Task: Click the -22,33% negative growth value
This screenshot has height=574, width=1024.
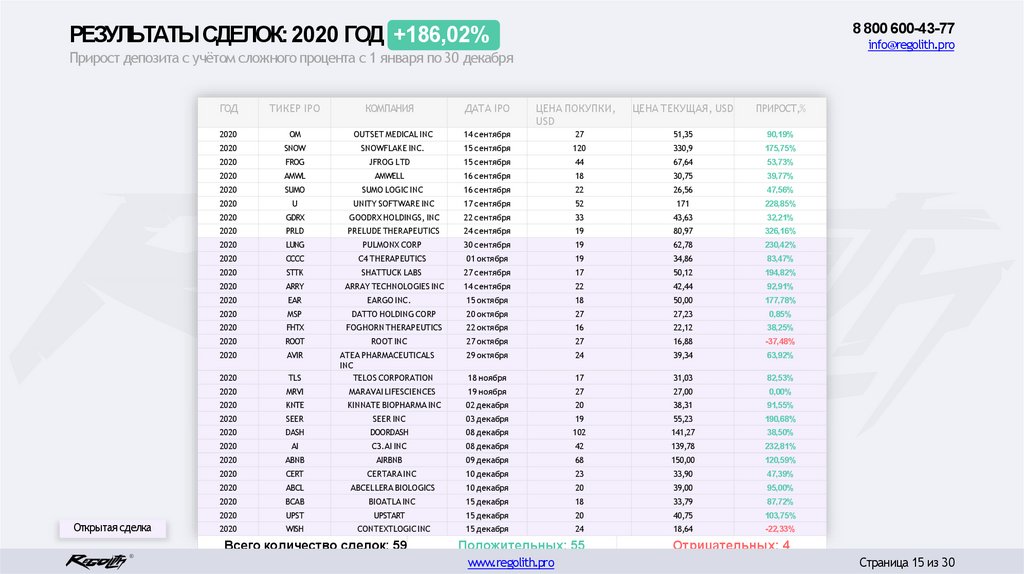Action: coord(780,530)
